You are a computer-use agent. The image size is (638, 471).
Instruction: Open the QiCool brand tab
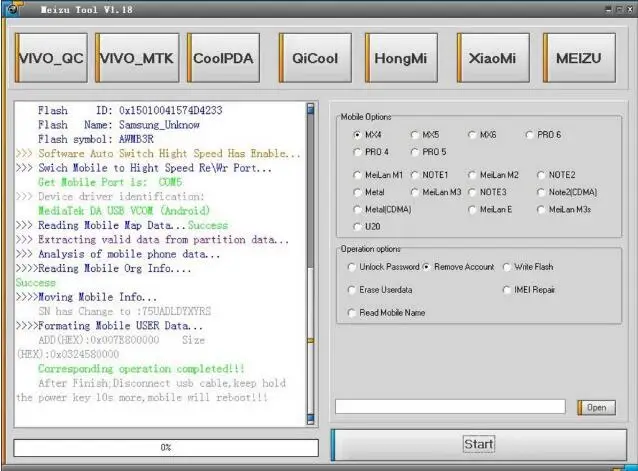pyautogui.click(x=315, y=58)
